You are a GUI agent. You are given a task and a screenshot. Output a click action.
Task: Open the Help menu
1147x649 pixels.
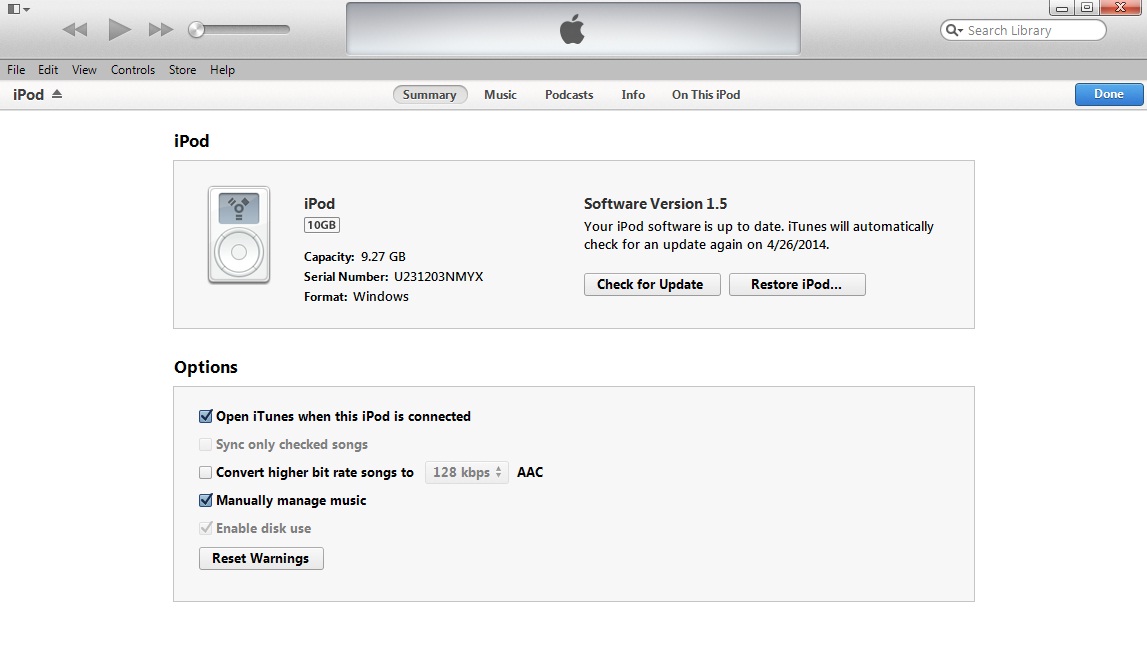pos(222,70)
